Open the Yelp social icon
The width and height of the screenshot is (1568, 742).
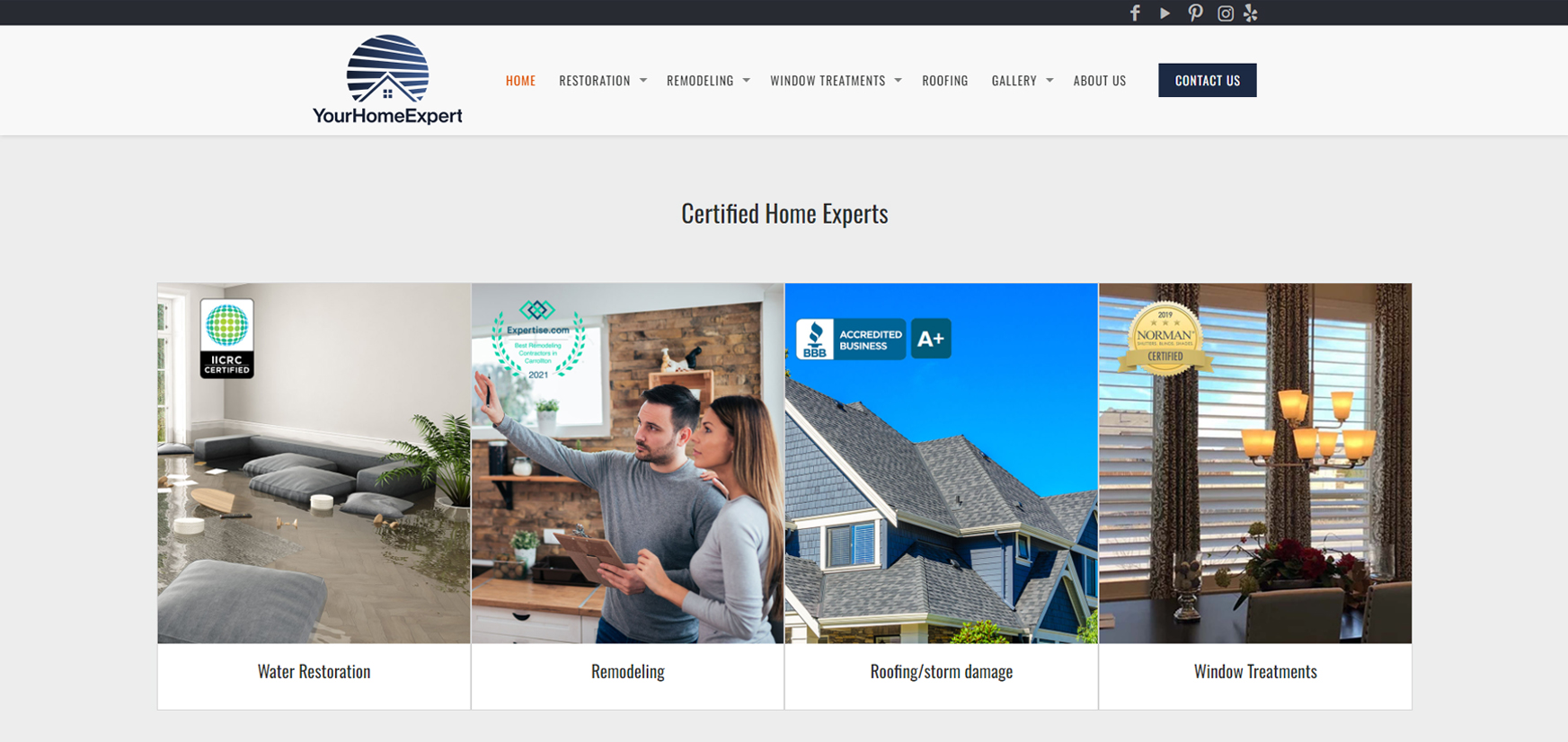1251,13
